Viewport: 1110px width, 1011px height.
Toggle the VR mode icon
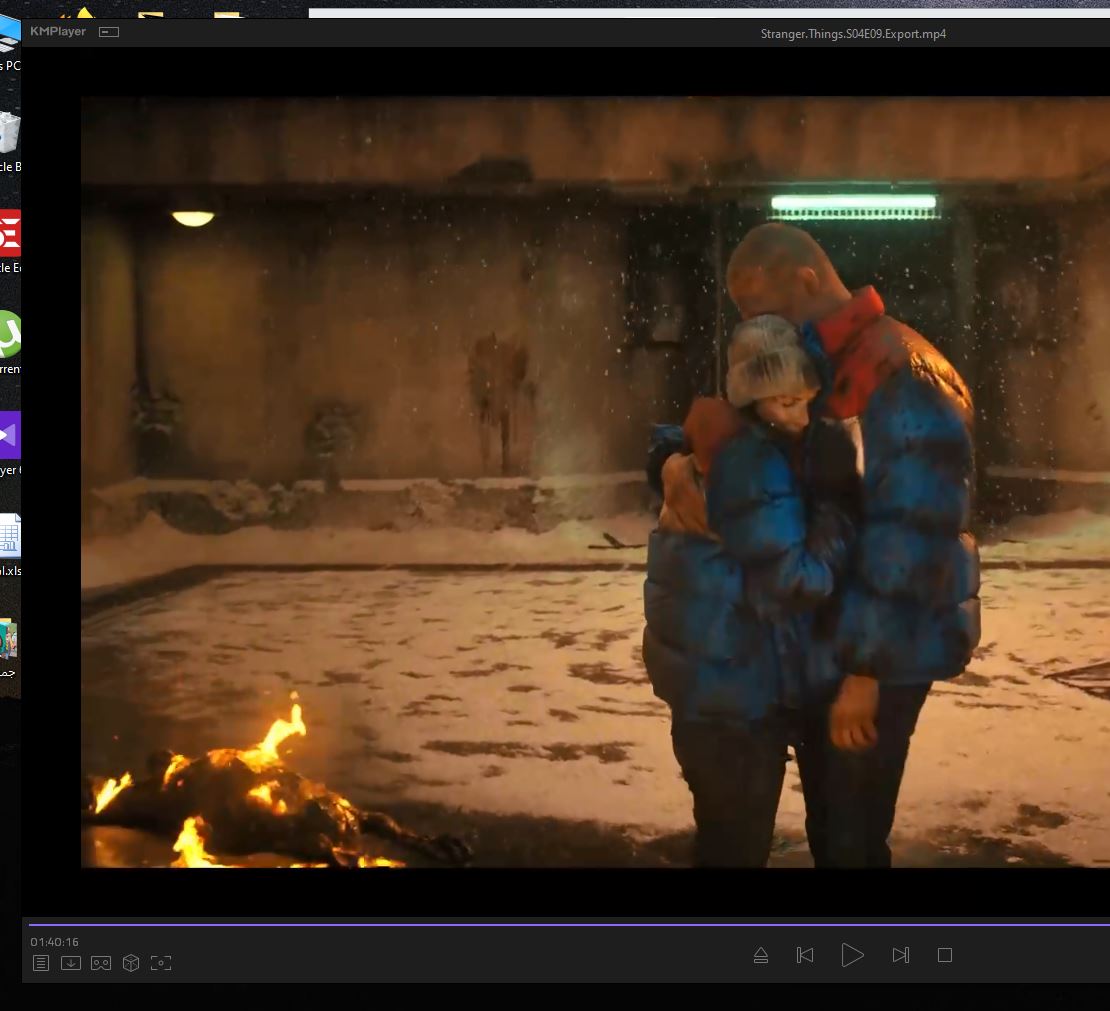[x=101, y=963]
